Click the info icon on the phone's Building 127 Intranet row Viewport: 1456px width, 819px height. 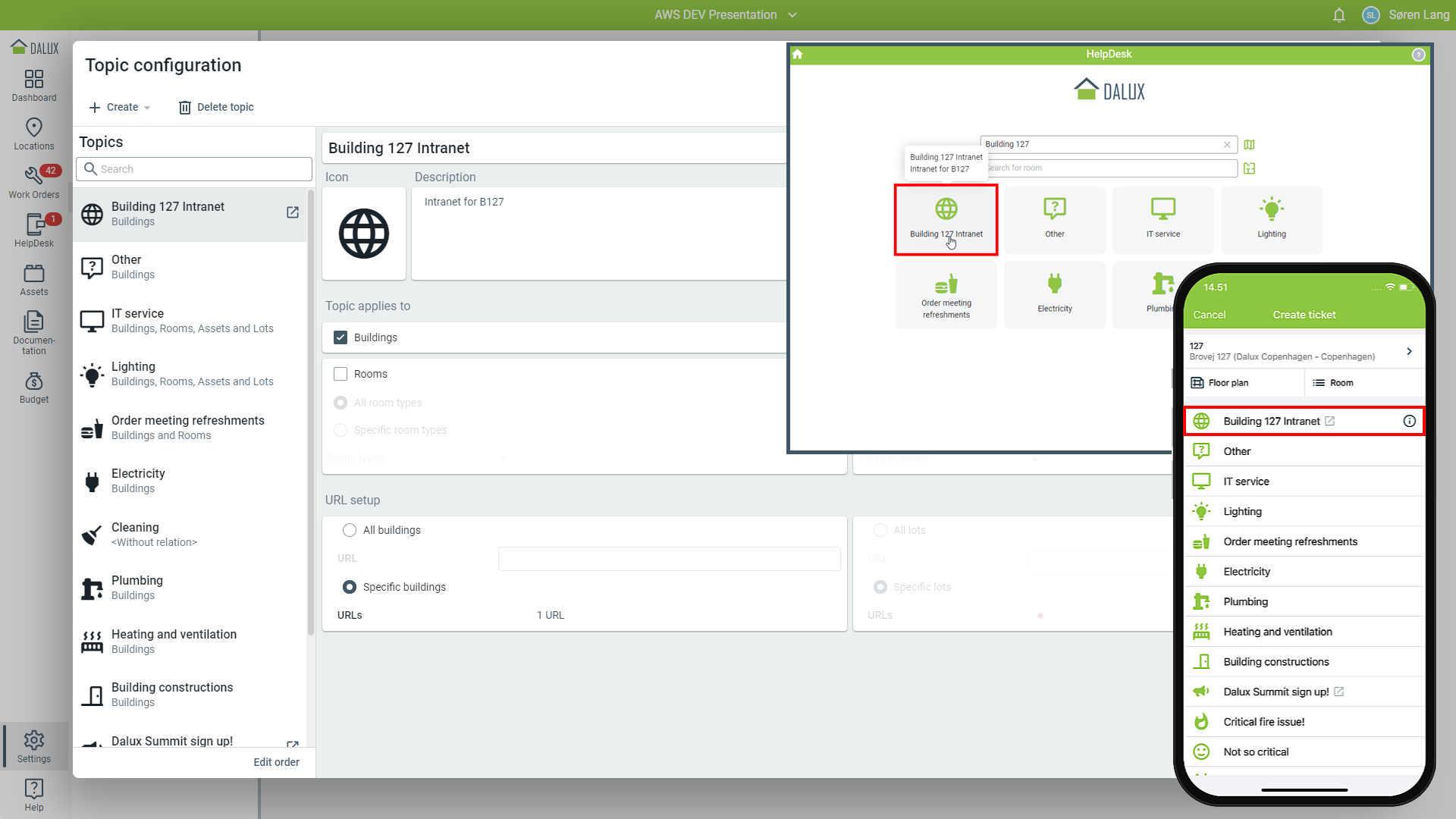pyautogui.click(x=1409, y=421)
